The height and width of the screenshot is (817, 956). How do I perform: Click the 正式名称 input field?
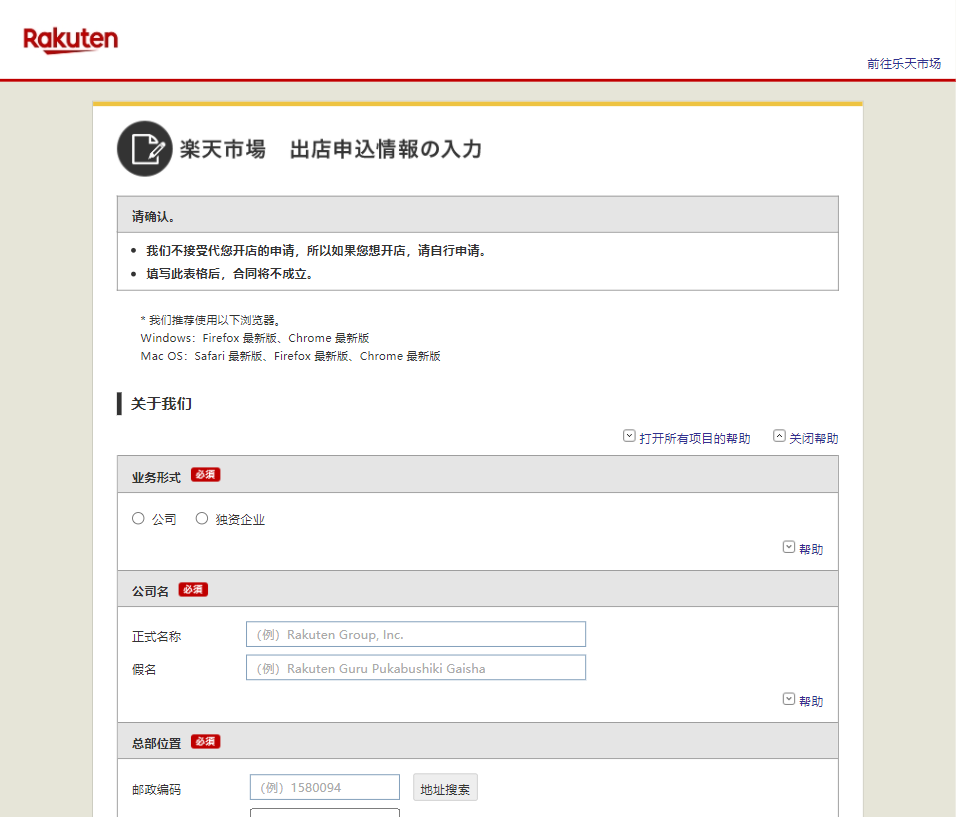[416, 634]
